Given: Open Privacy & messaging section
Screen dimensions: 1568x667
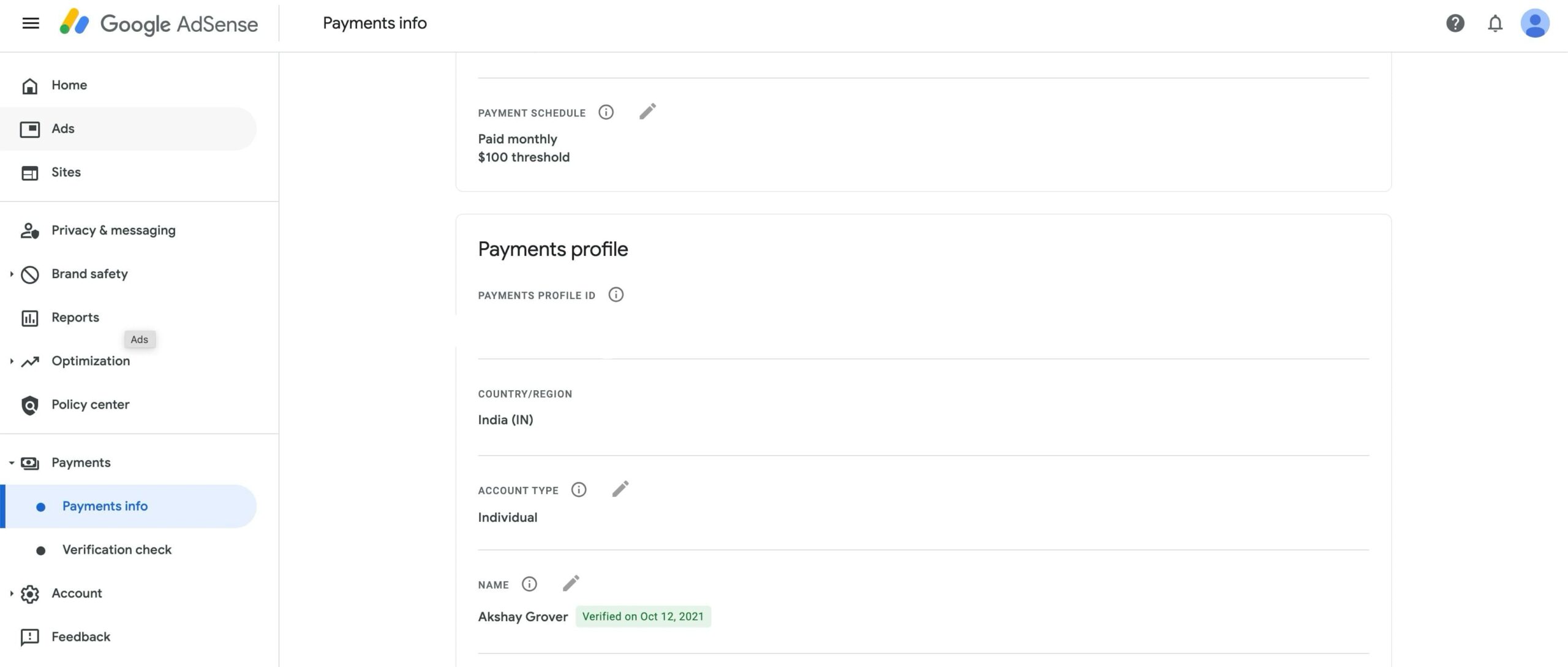Looking at the screenshot, I should pyautogui.click(x=113, y=231).
